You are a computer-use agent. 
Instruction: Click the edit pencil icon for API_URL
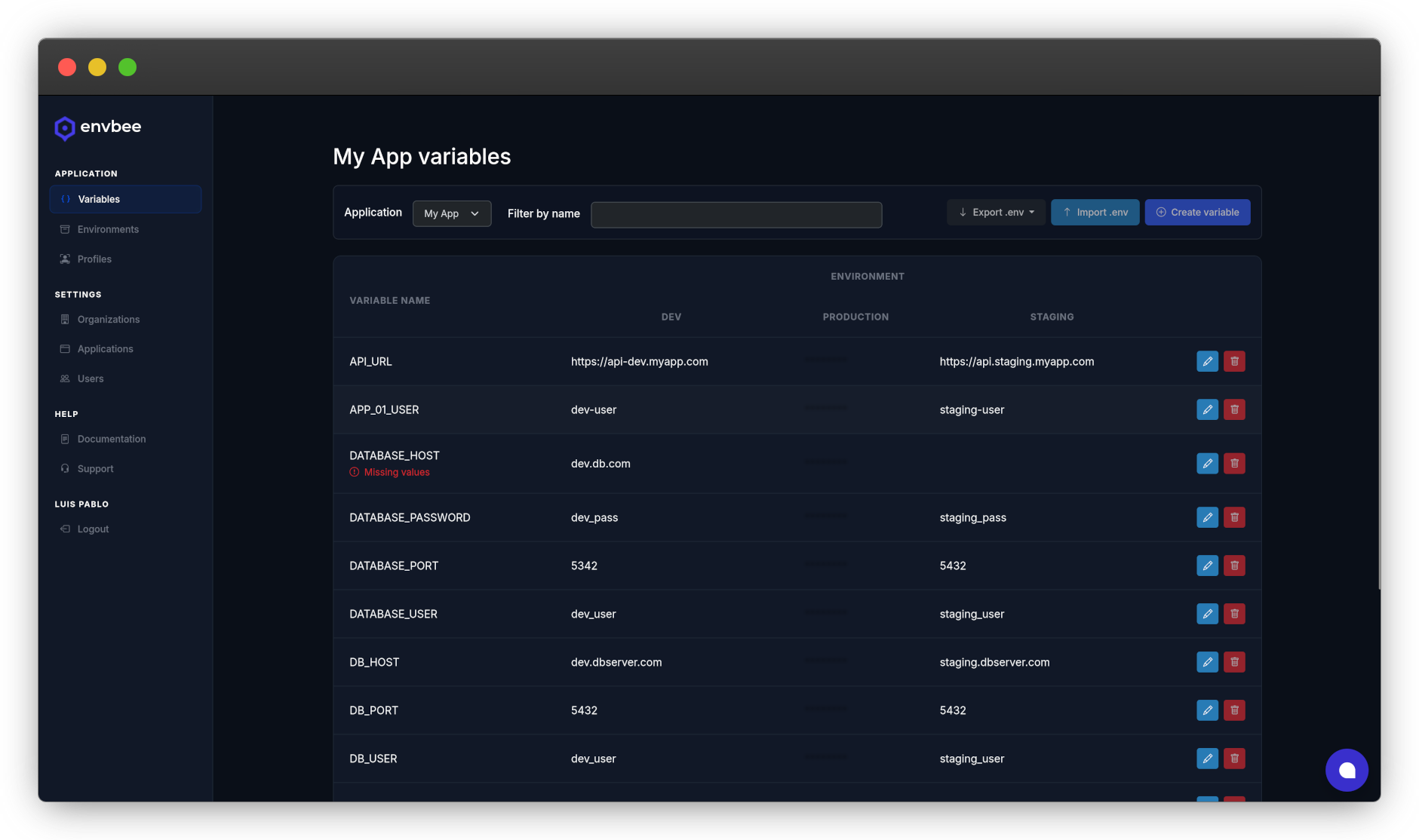(1207, 361)
